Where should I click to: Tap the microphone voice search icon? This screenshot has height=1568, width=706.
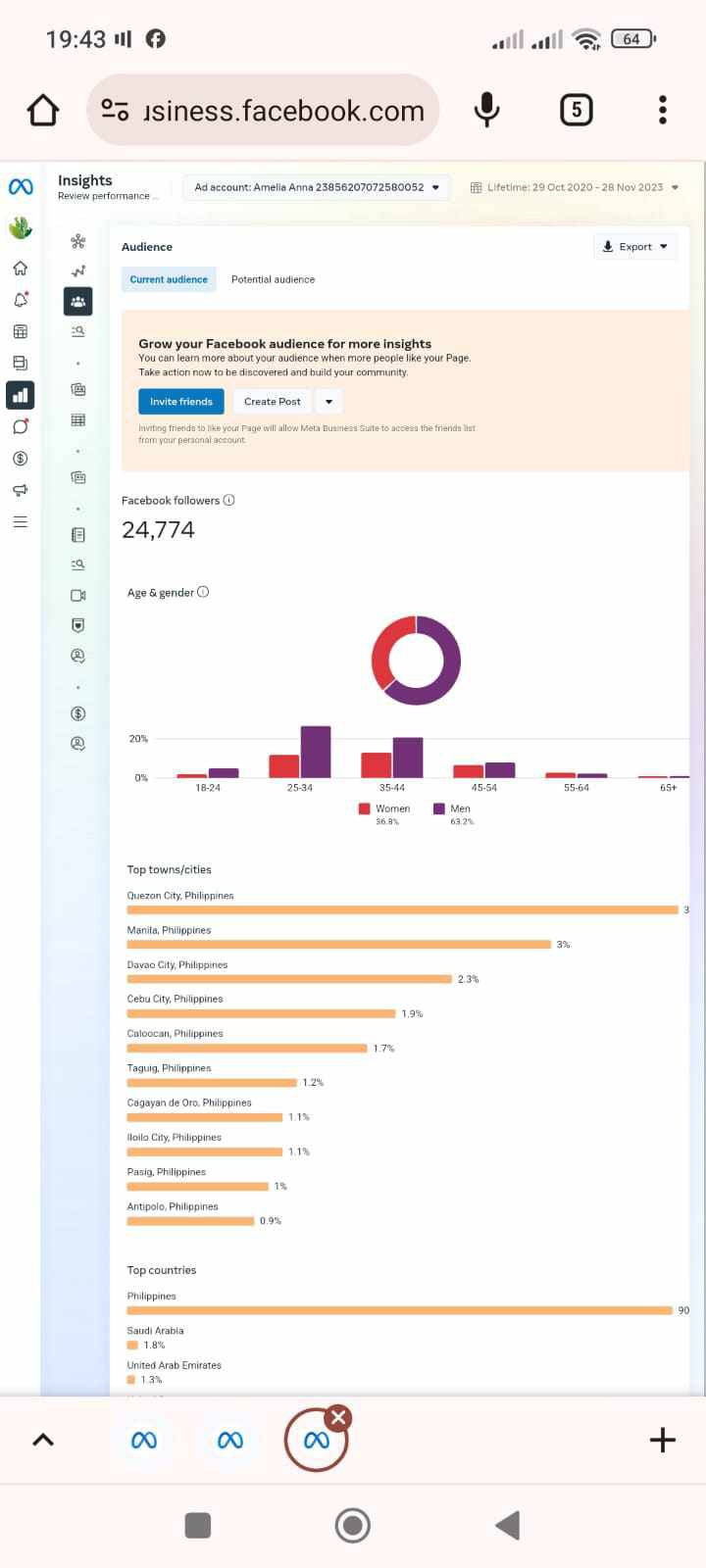pyautogui.click(x=486, y=110)
